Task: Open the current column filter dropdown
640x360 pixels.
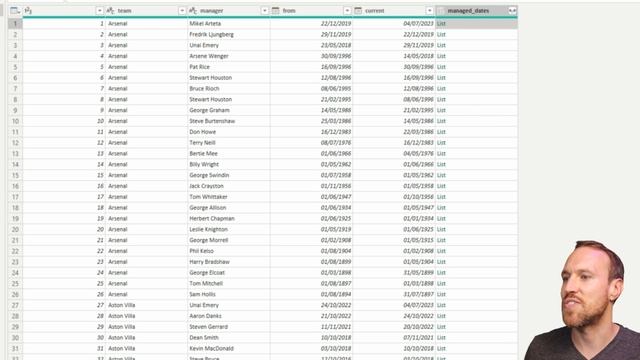Action: [x=429, y=11]
